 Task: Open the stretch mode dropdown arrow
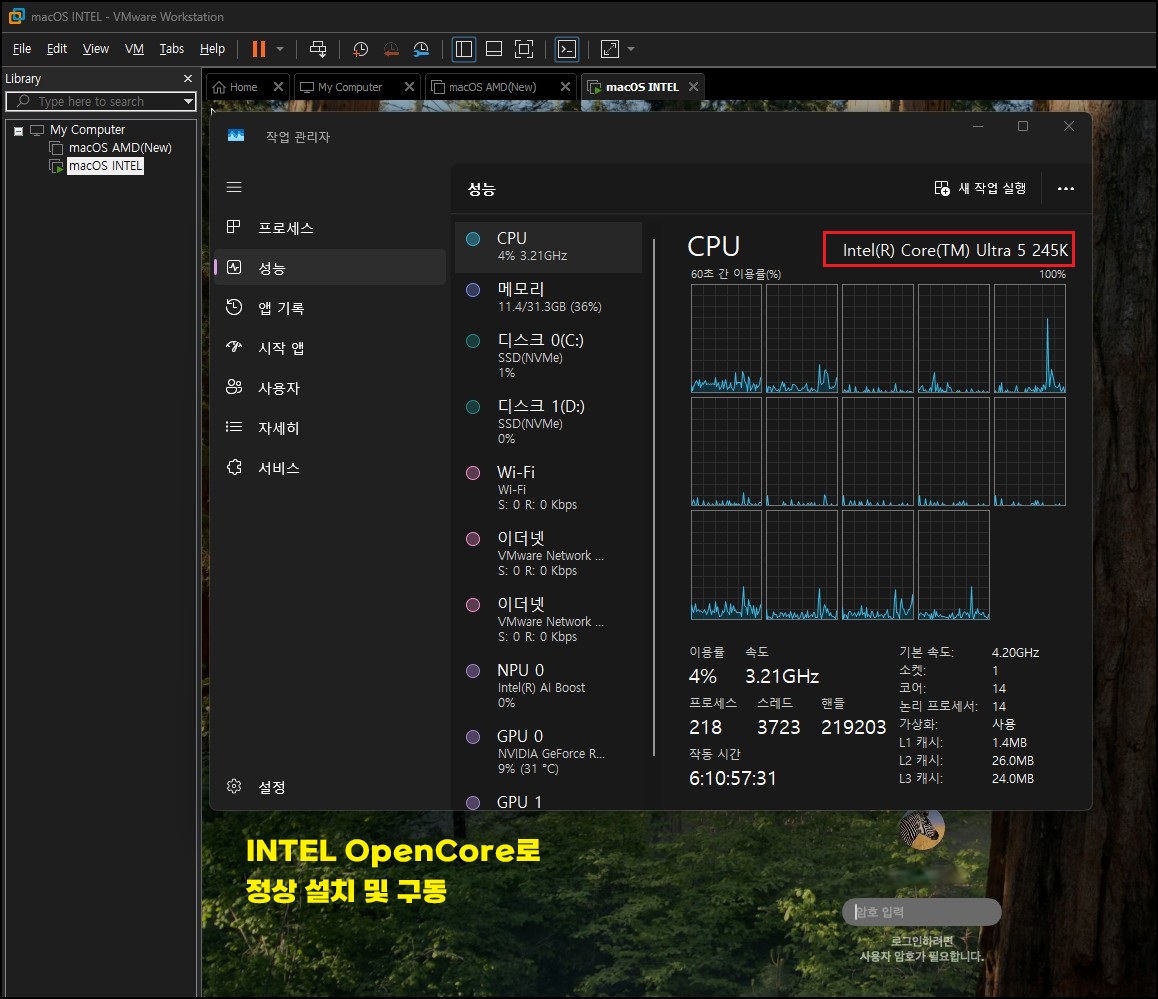point(631,49)
